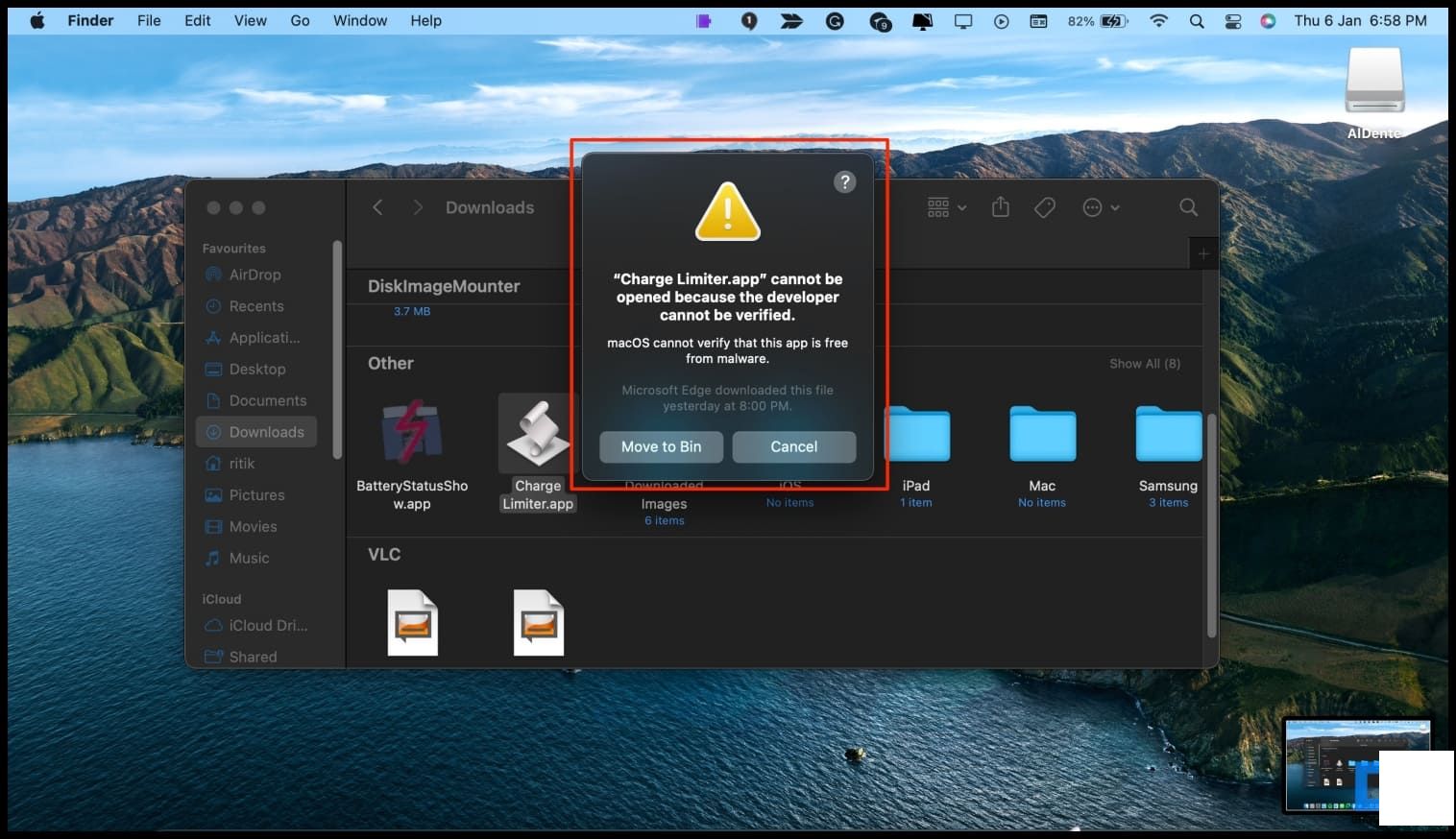The image size is (1456, 839).
Task: Click the Finder sidebar scrollbar
Action: pos(337,349)
